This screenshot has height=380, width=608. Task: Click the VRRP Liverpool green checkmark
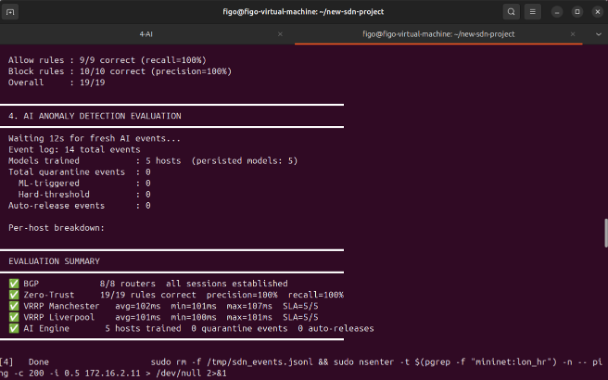click(x=14, y=318)
